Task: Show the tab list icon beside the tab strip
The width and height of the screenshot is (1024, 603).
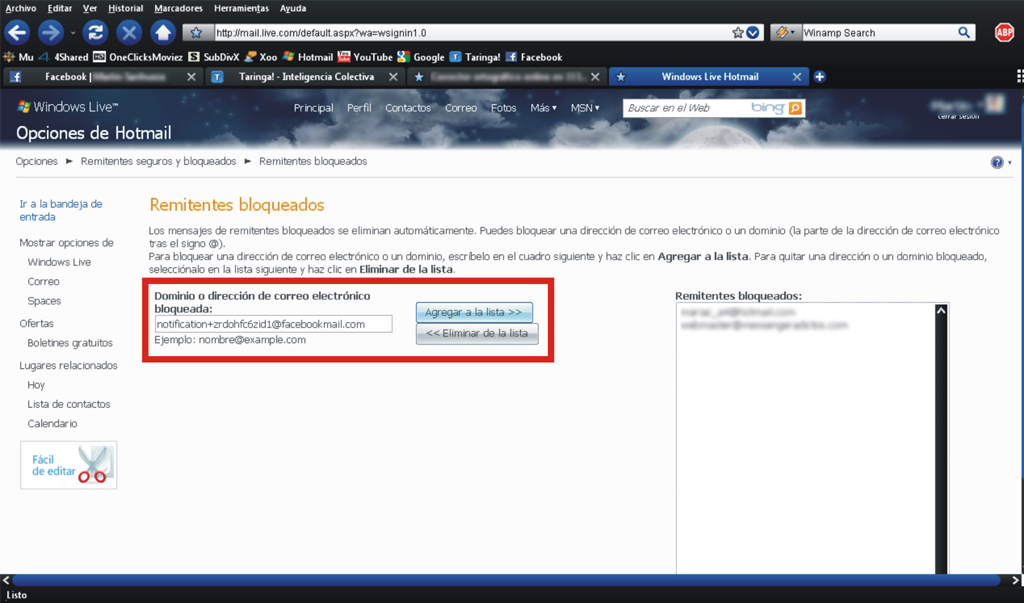Action: pos(1019,77)
